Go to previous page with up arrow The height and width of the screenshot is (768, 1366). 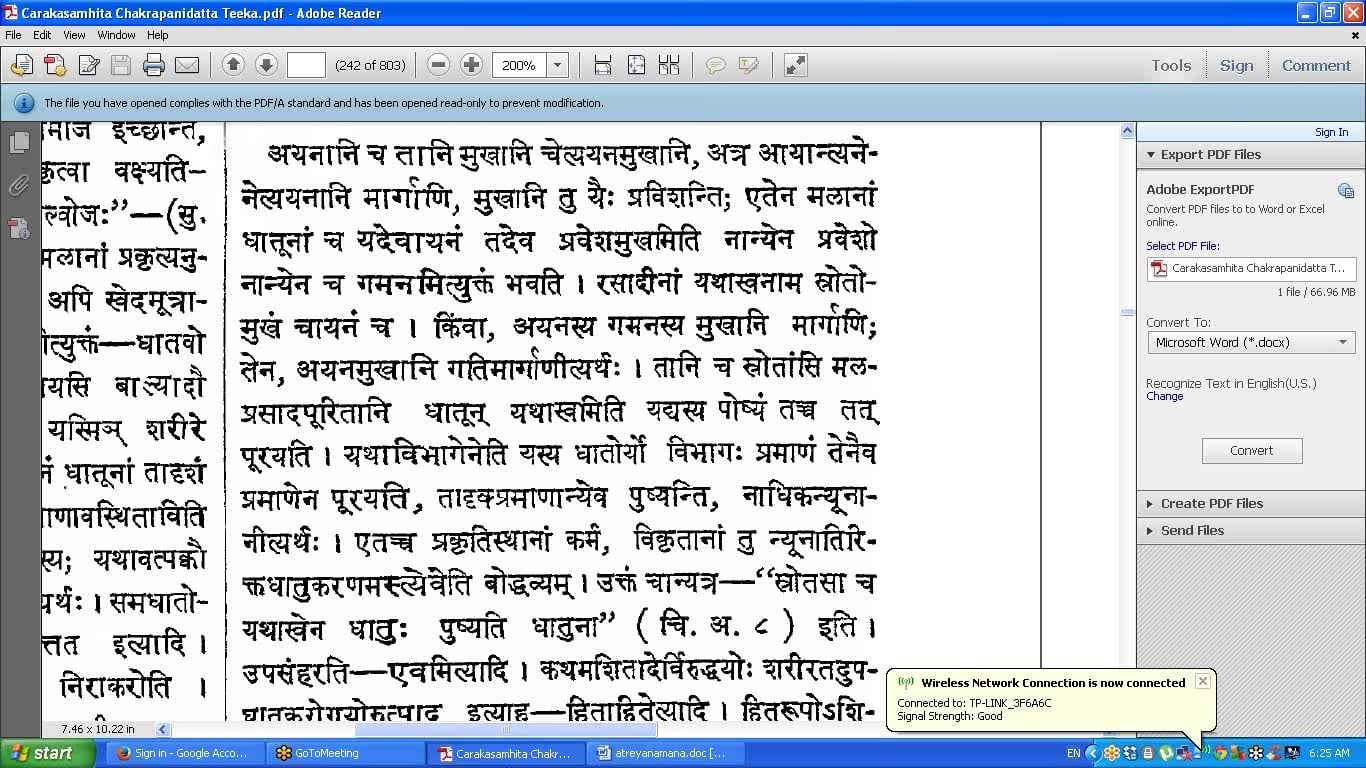233,65
